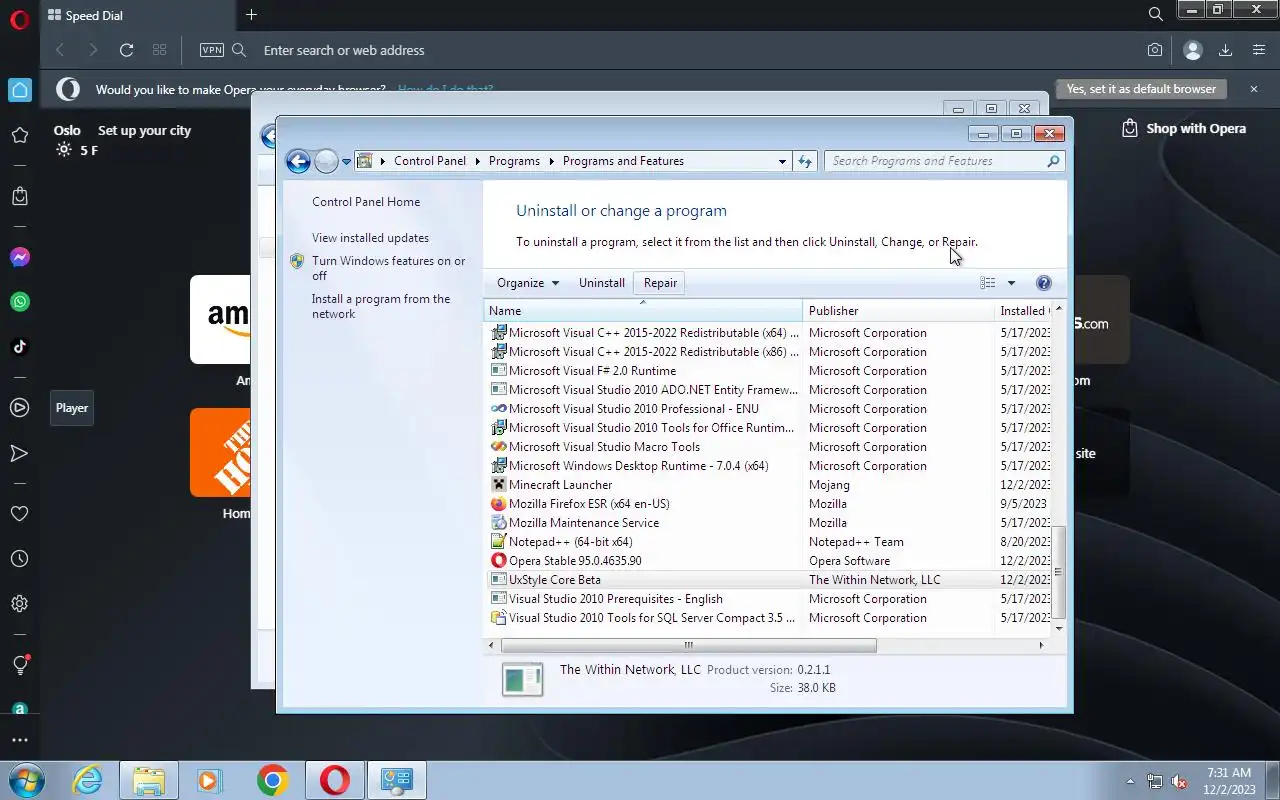Click Programs and Features breadcrumb
This screenshot has width=1280, height=800.
pos(623,161)
